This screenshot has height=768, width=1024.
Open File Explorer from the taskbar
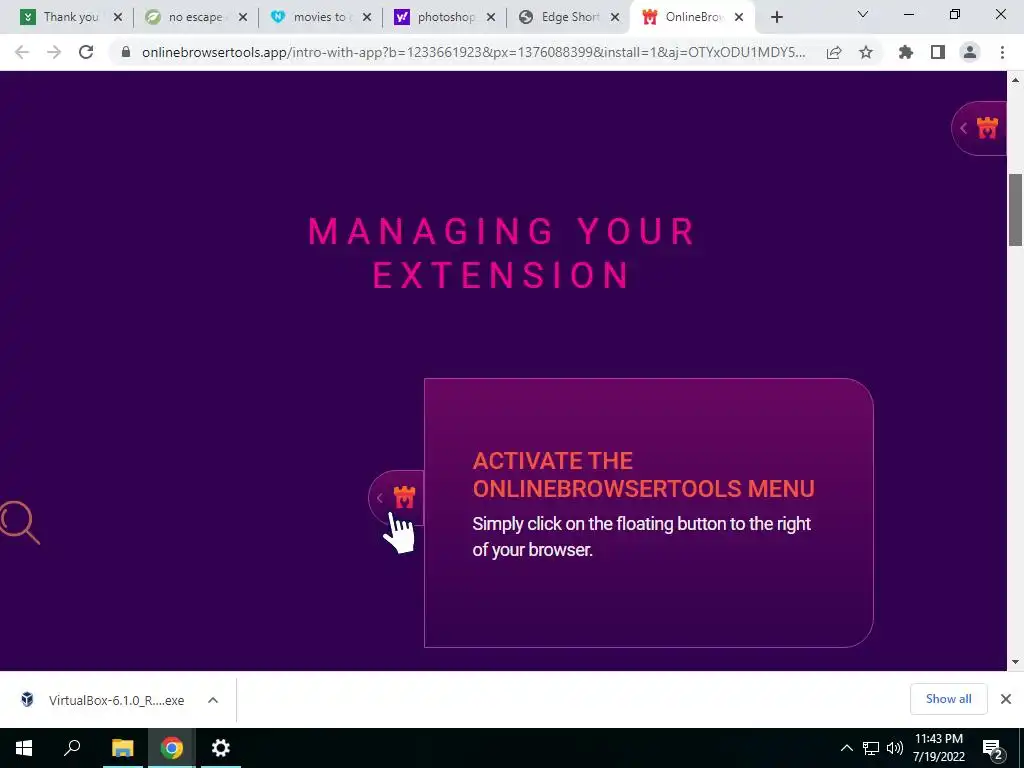click(122, 748)
